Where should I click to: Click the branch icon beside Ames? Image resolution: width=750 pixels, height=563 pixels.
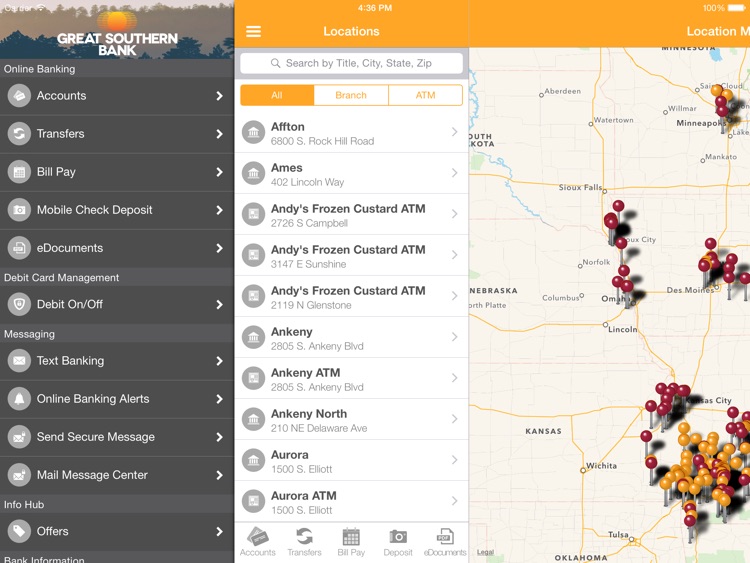[254, 173]
